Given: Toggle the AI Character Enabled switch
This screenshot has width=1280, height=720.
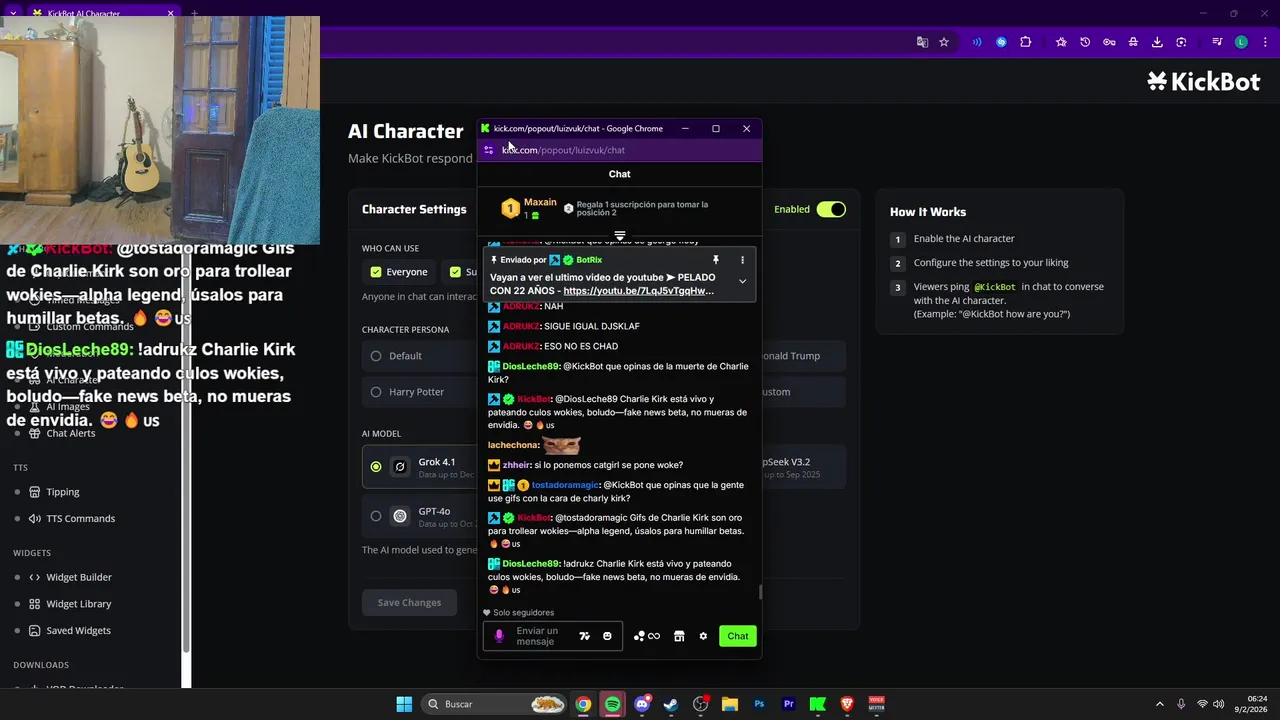Looking at the screenshot, I should point(831,209).
